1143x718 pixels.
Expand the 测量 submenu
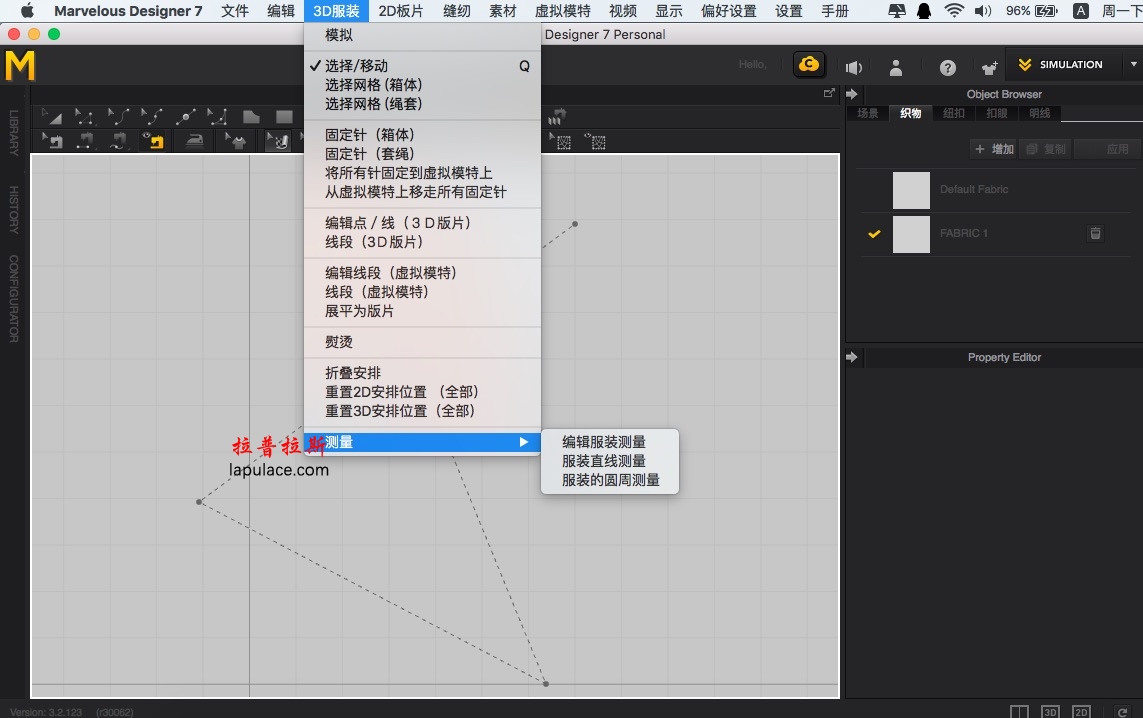click(x=423, y=442)
